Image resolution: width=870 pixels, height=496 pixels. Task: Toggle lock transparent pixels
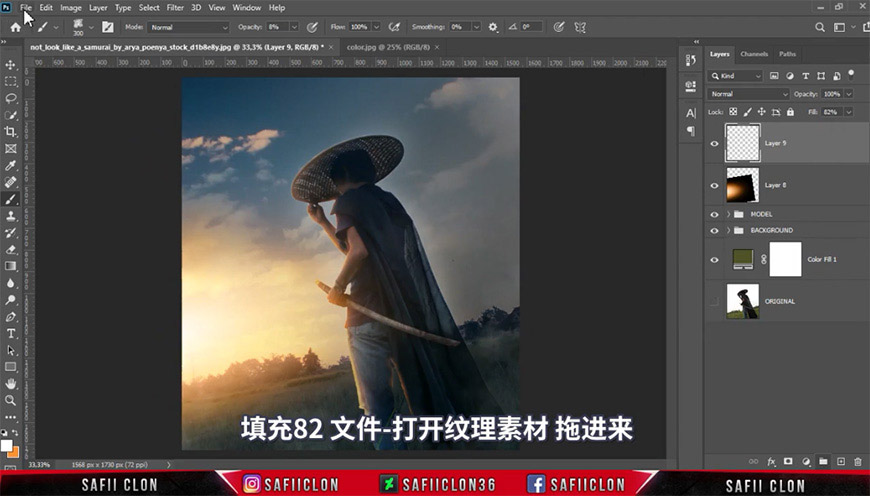[733, 112]
